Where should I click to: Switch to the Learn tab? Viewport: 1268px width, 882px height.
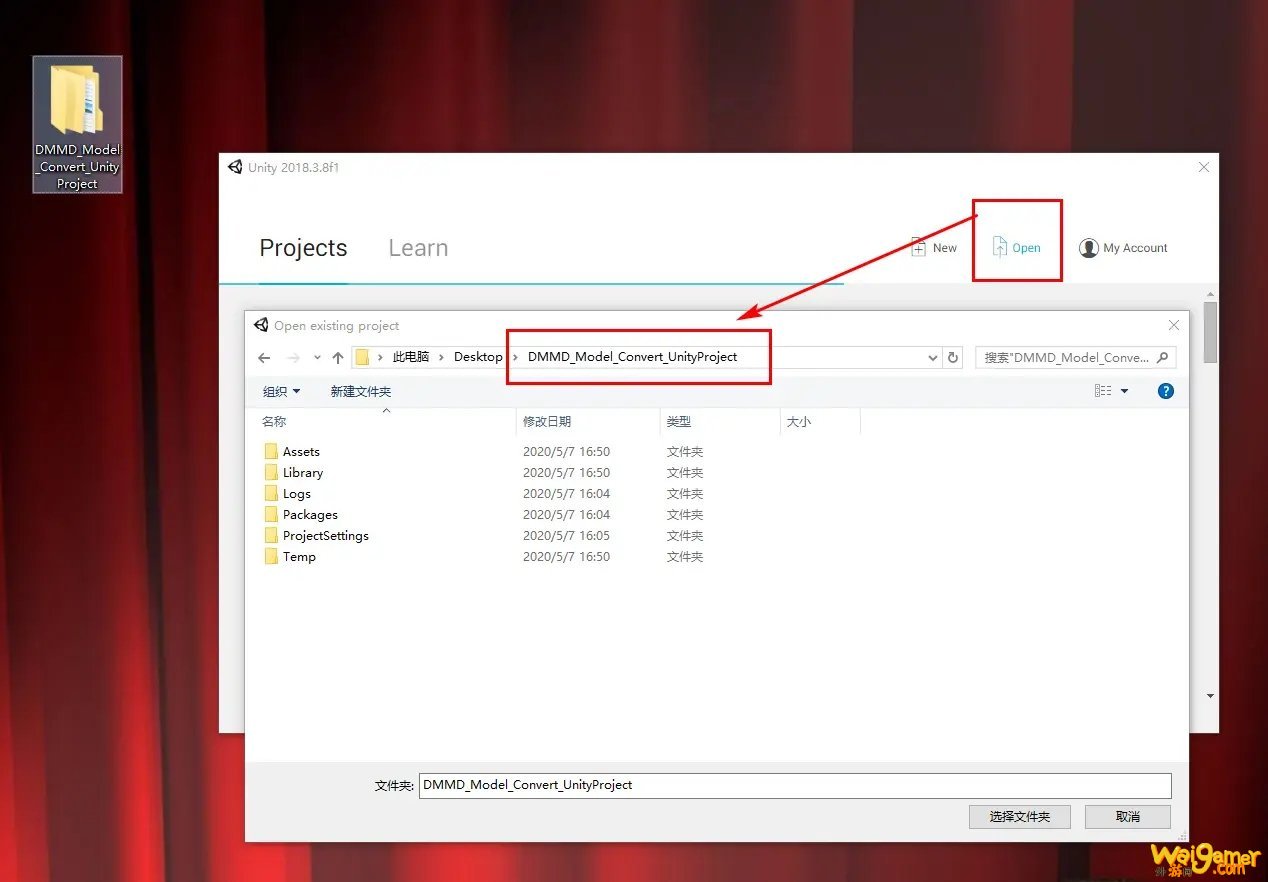click(418, 248)
